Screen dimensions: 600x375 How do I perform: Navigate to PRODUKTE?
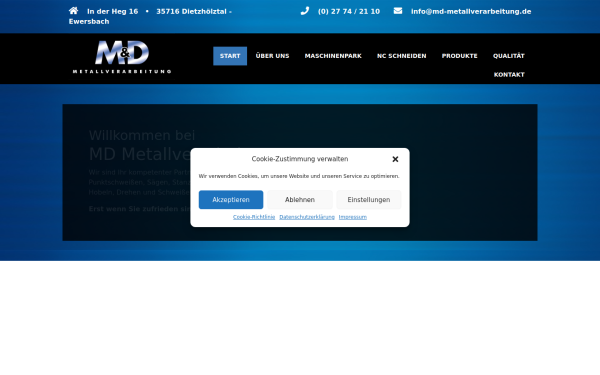[460, 56]
